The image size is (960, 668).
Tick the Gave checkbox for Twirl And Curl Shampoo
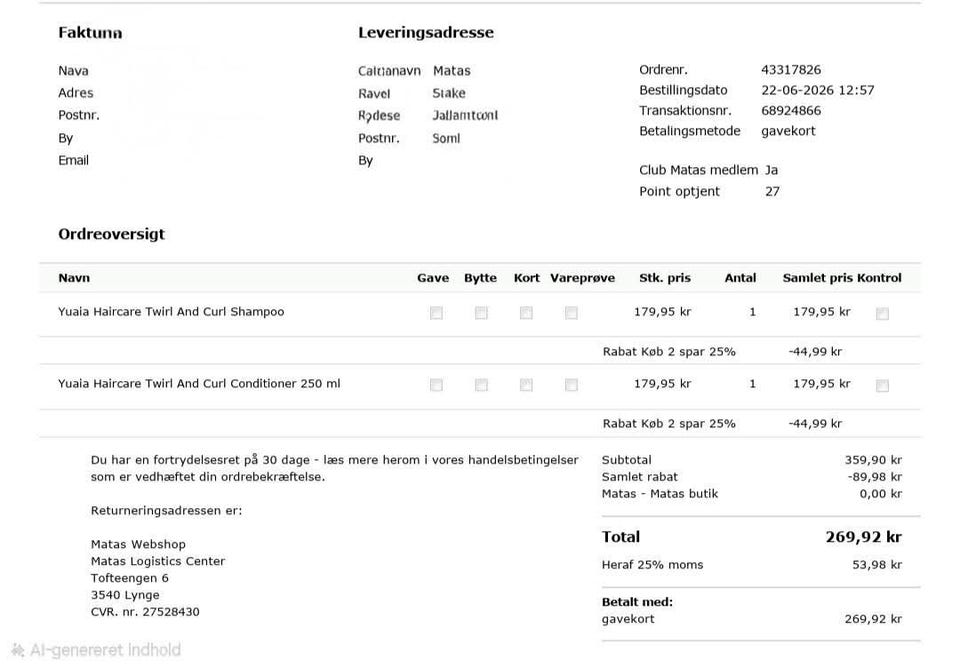pos(436,313)
